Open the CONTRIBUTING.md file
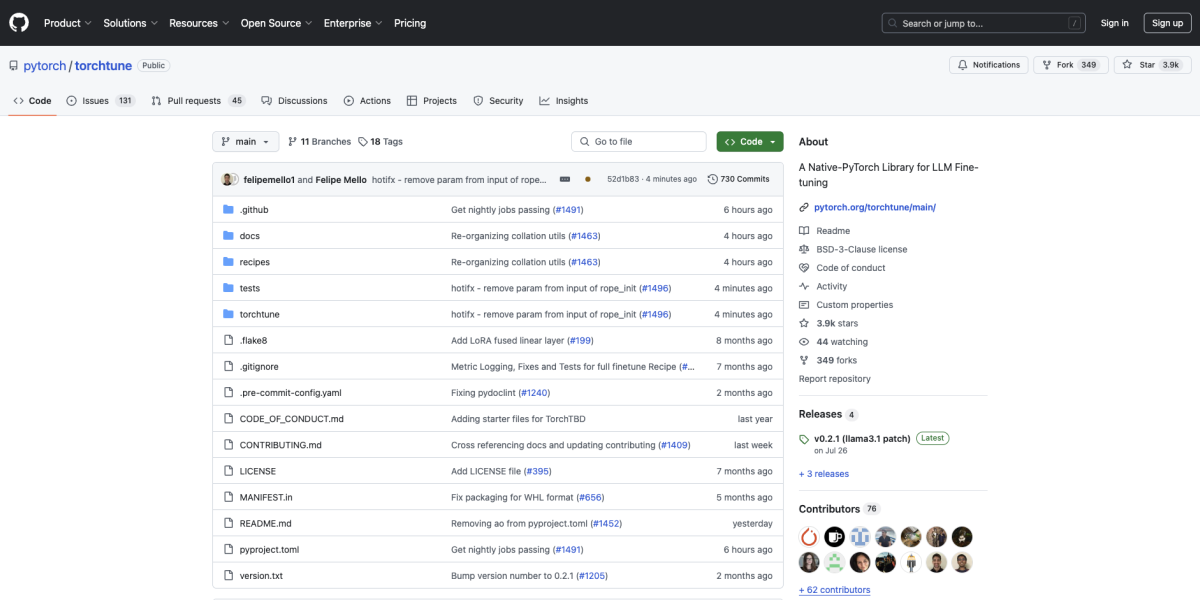The height and width of the screenshot is (600, 1200). [x=281, y=445]
